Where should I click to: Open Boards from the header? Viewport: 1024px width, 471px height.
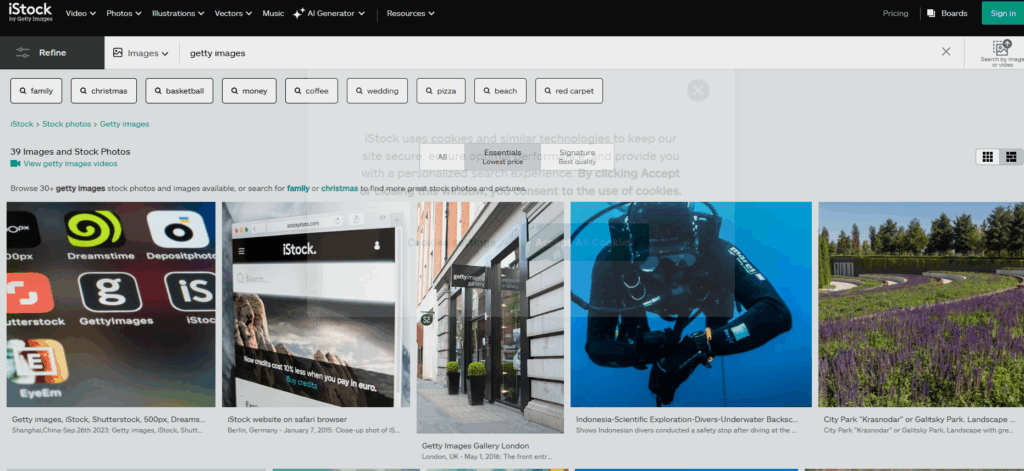coord(946,13)
